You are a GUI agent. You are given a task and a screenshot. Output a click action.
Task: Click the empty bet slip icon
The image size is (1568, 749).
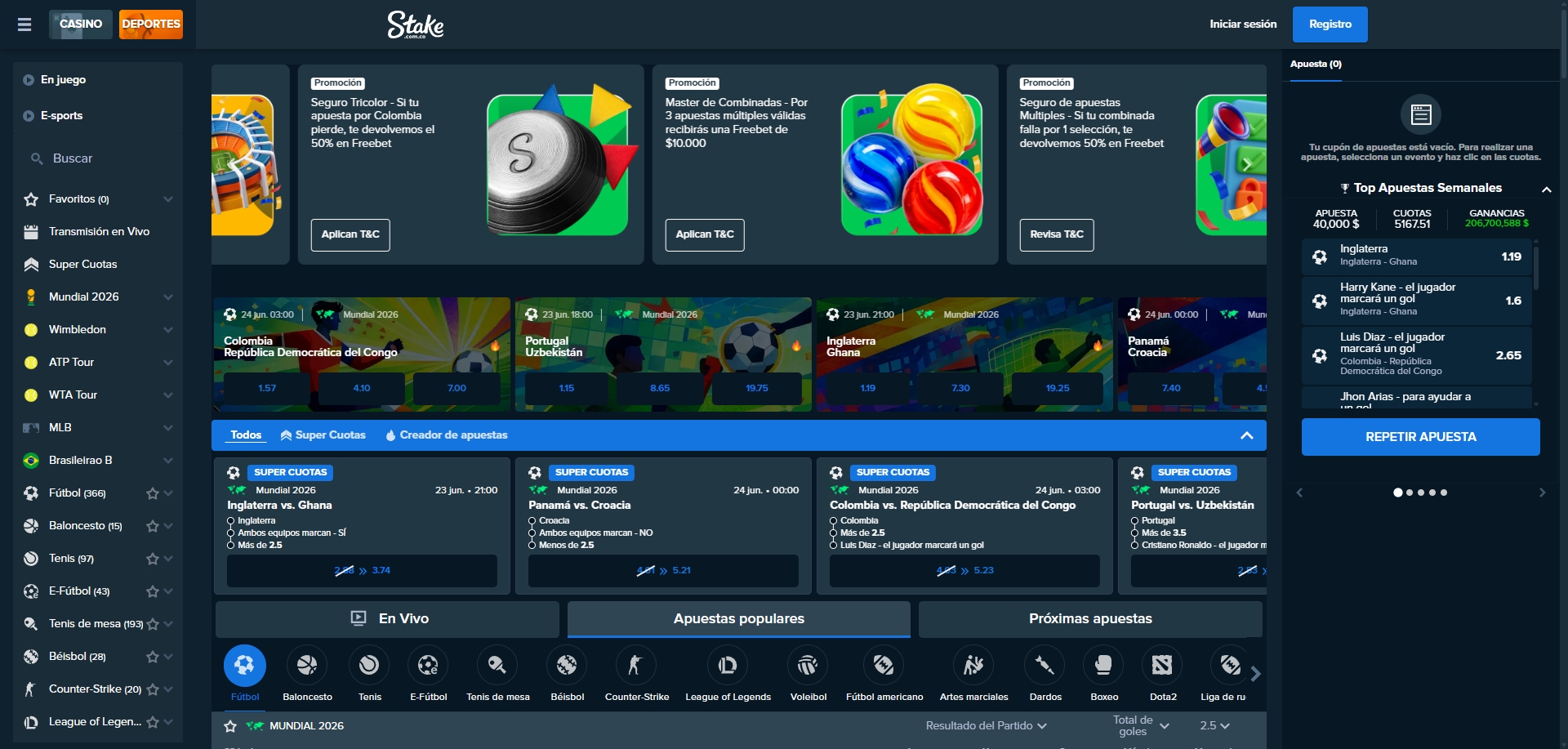pyautogui.click(x=1421, y=114)
